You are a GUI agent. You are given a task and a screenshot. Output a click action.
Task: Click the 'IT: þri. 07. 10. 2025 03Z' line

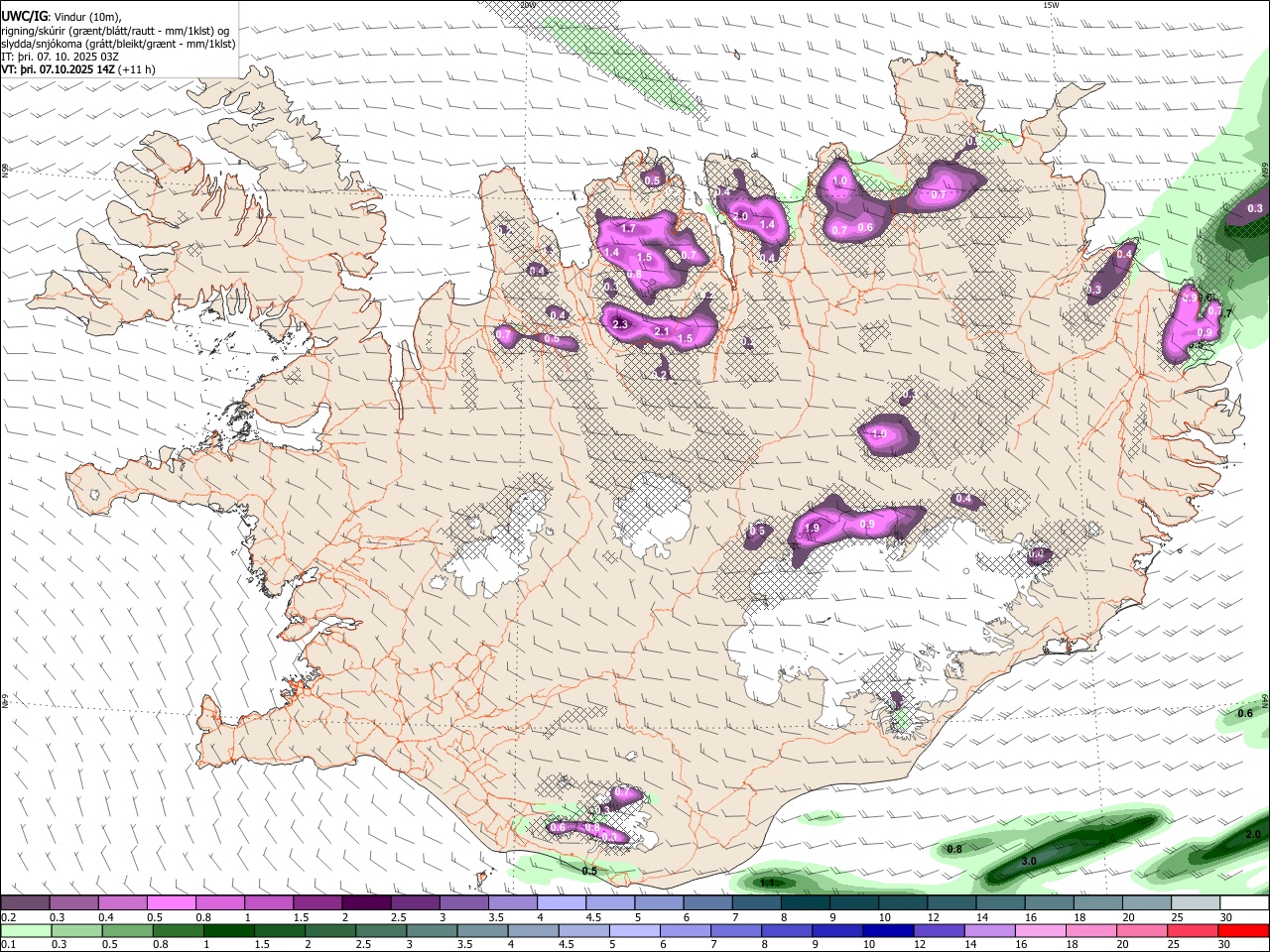tap(61, 57)
